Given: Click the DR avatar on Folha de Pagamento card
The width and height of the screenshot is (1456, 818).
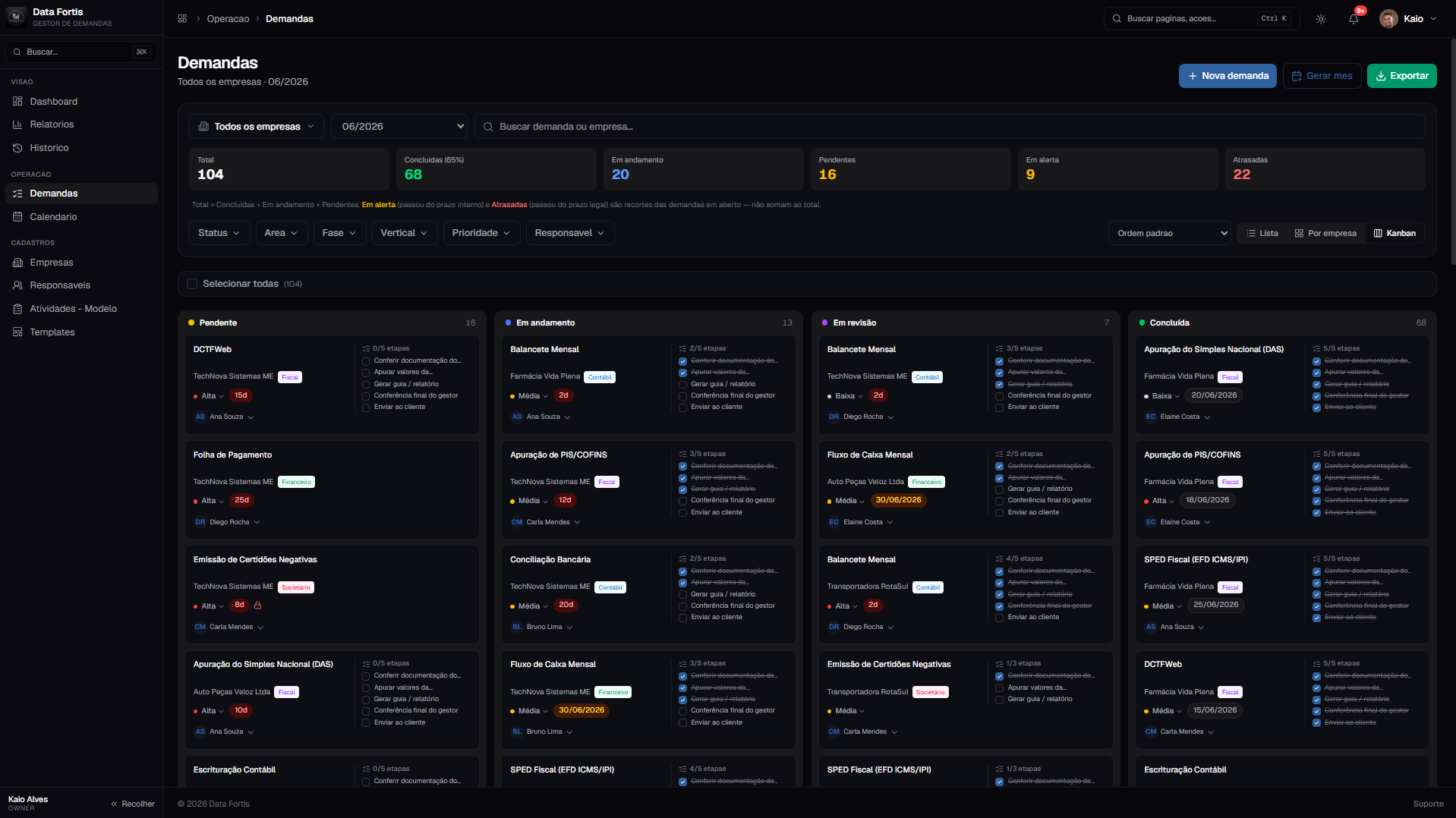Looking at the screenshot, I should [200, 522].
